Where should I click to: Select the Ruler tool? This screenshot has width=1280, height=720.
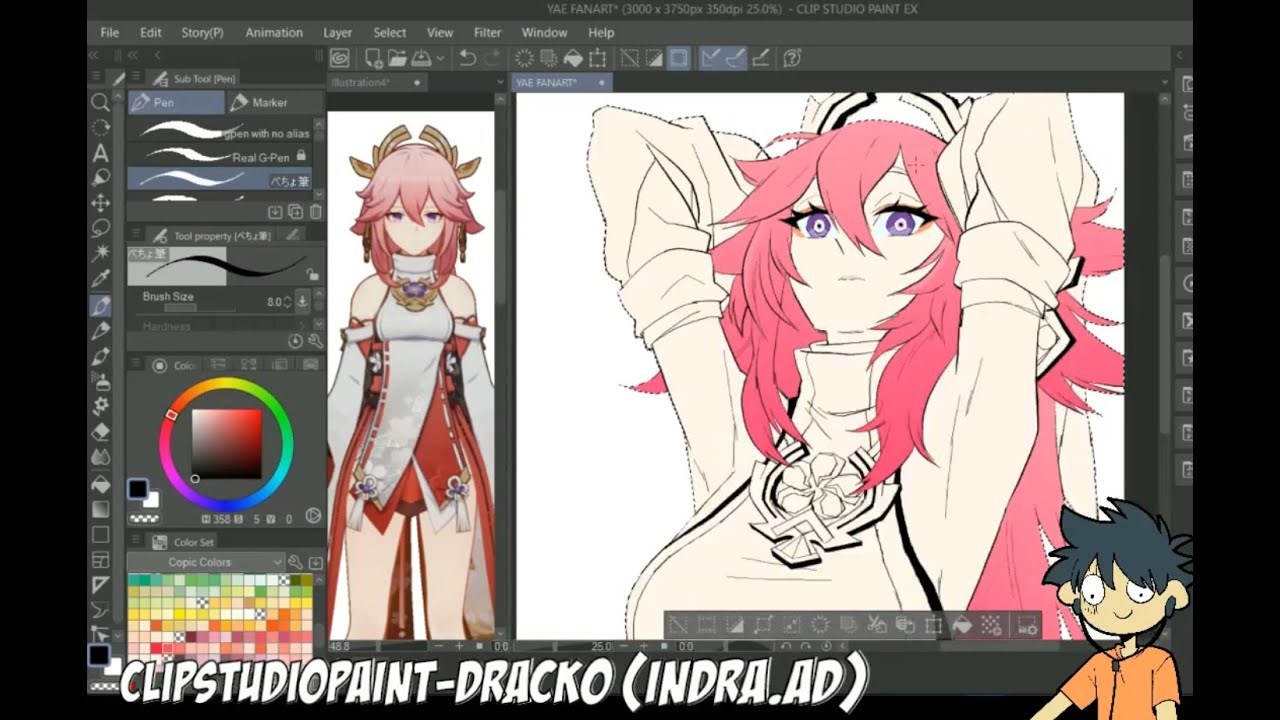[100, 585]
